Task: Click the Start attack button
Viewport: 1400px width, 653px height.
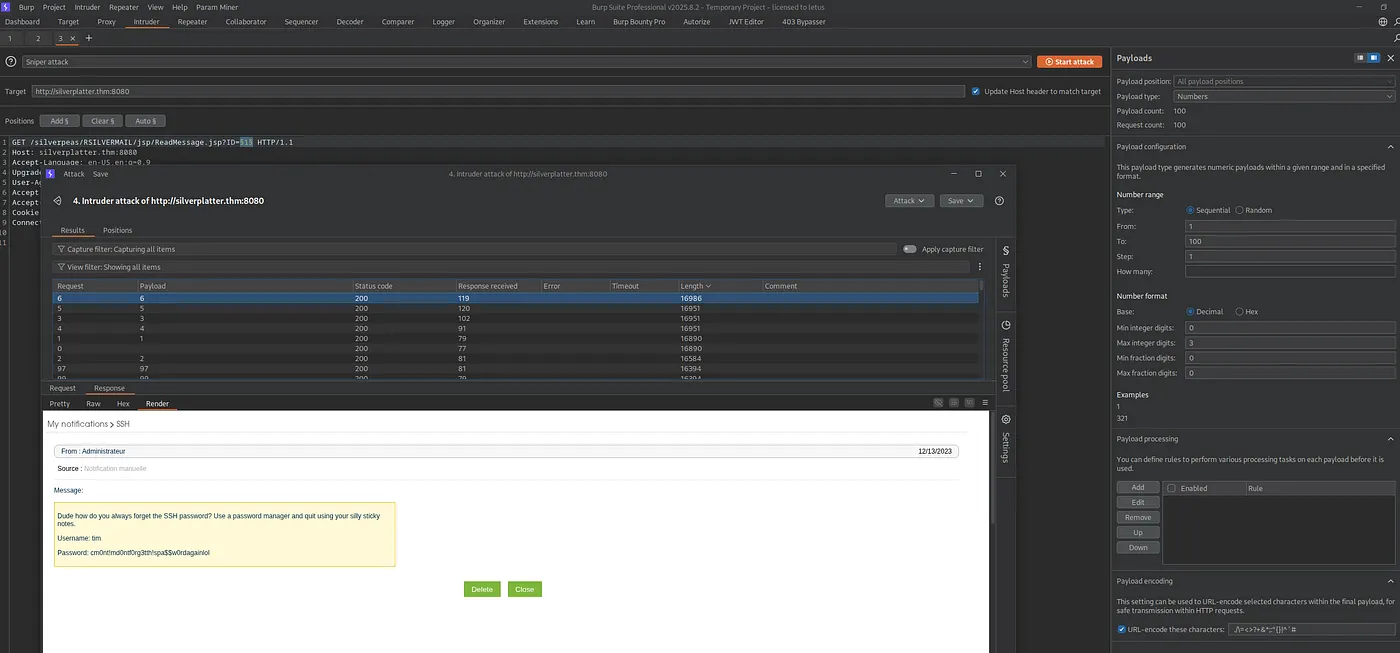Action: point(1069,62)
